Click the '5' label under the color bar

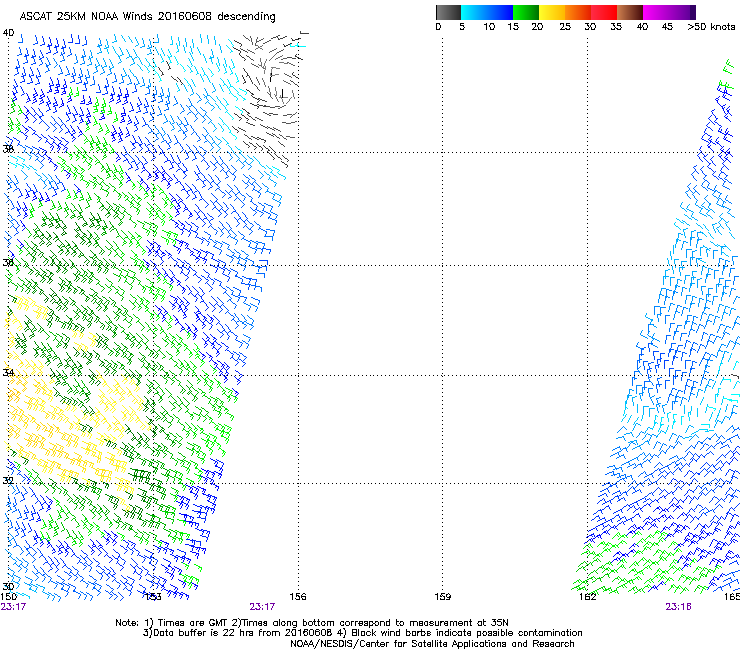point(462,27)
